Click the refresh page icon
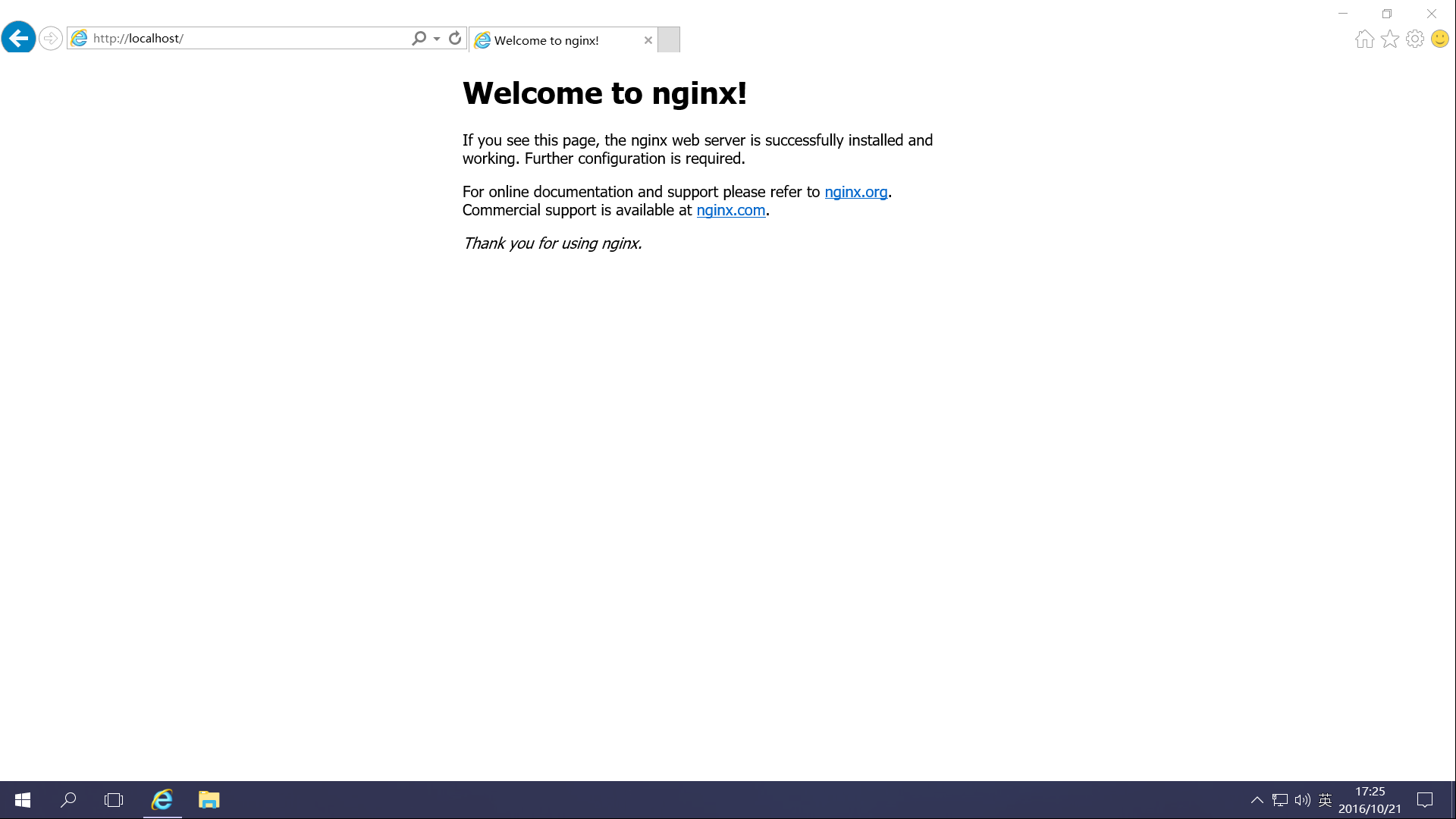This screenshot has height=819, width=1456. pos(455,38)
